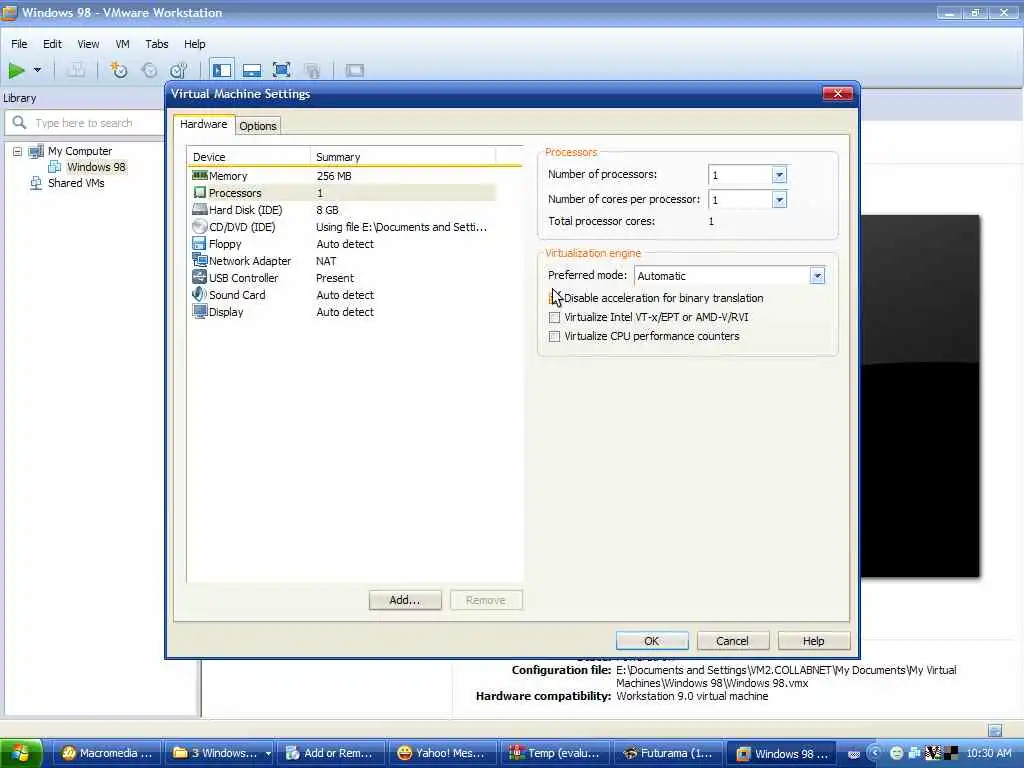Select the Network Adapter device
Image resolution: width=1024 pixels, height=768 pixels.
[344, 261]
